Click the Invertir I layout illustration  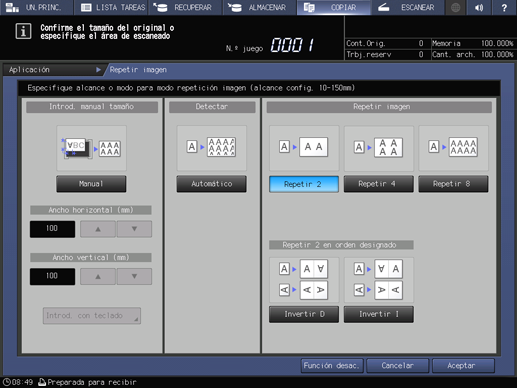[x=379, y=280]
